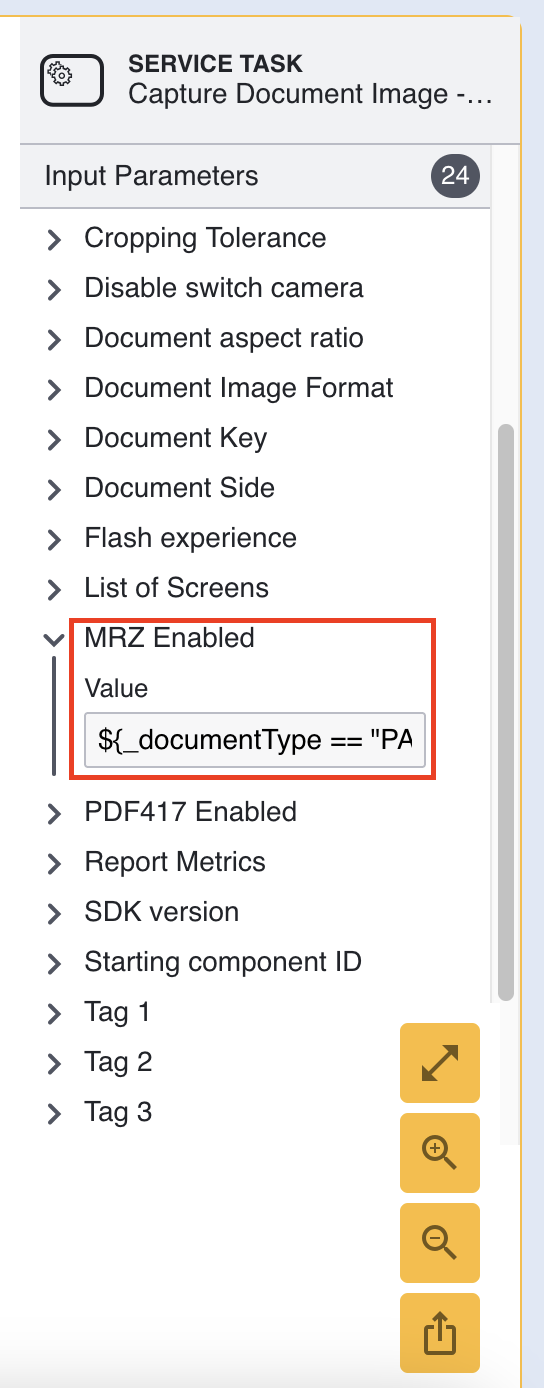Select the Document Key item
Screen dimensions: 544x1388
point(176,438)
